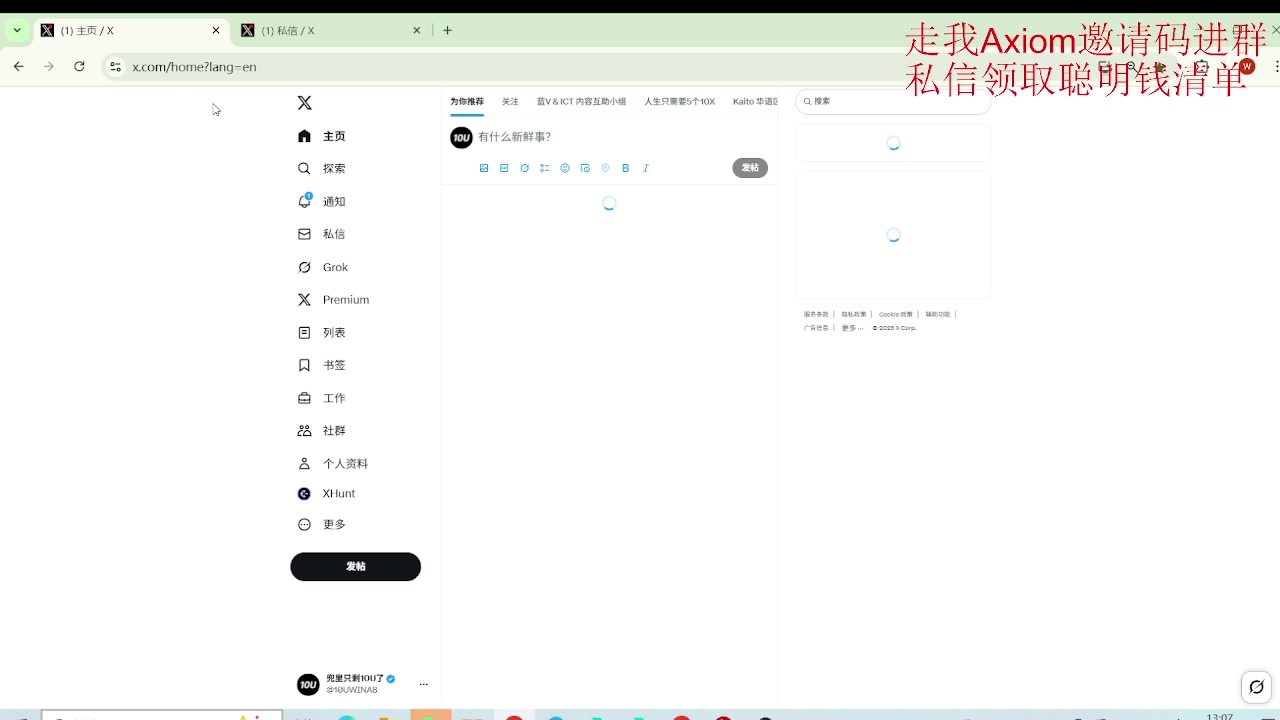Open the floating Grok button at bottom right

point(1257,687)
